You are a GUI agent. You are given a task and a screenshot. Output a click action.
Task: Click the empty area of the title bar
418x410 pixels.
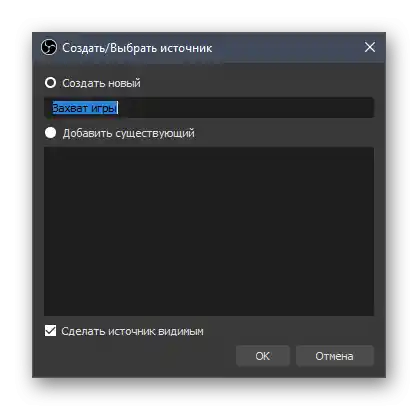coord(287,48)
